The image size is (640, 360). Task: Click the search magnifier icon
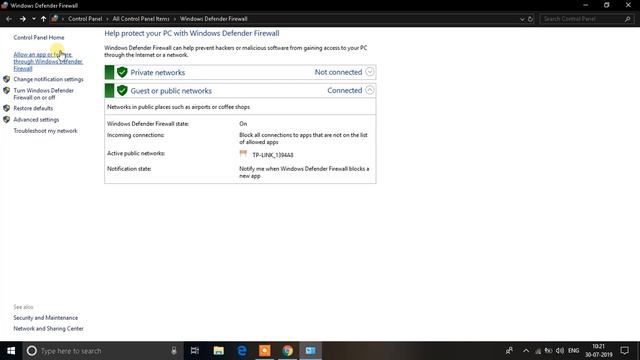click(x=628, y=19)
